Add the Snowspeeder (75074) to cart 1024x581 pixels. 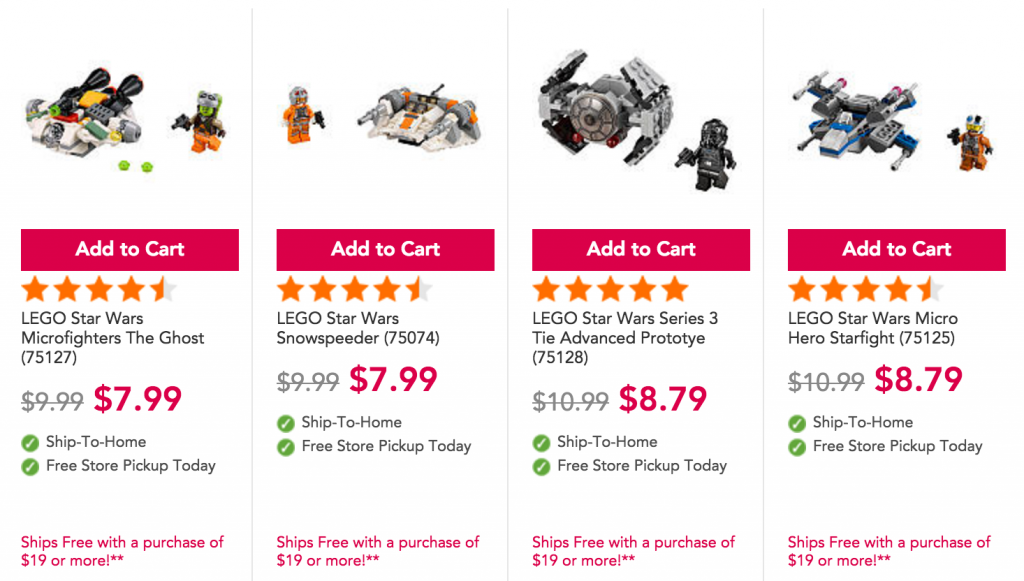pyautogui.click(x=385, y=249)
